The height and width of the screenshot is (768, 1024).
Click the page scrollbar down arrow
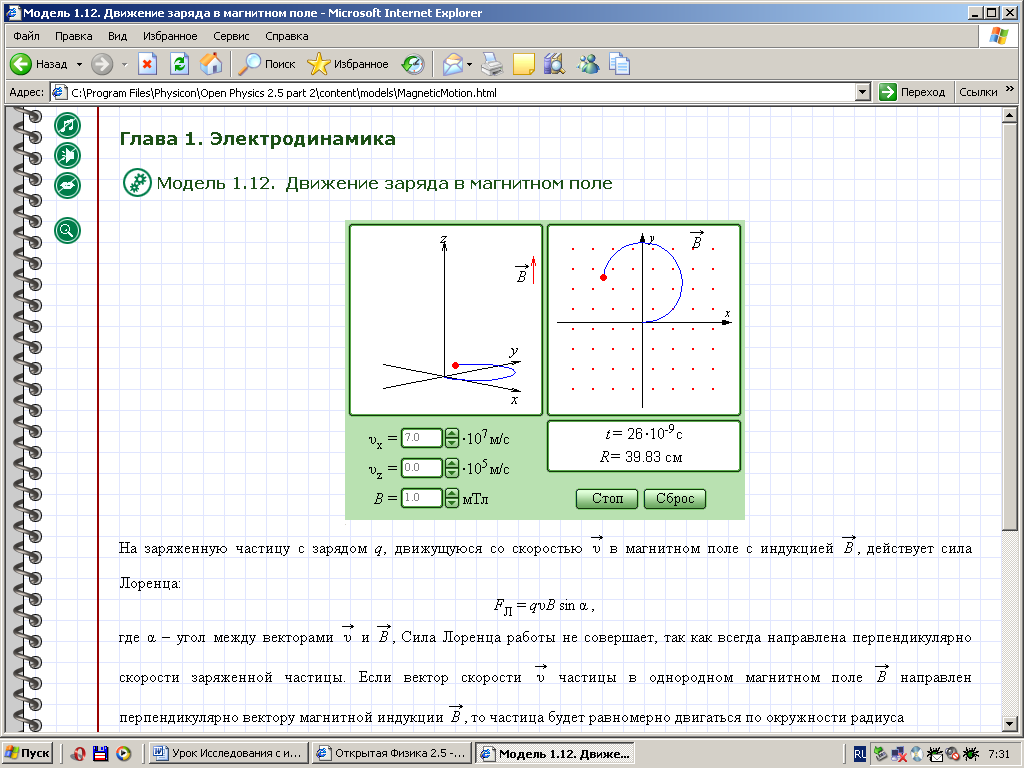pos(1010,723)
